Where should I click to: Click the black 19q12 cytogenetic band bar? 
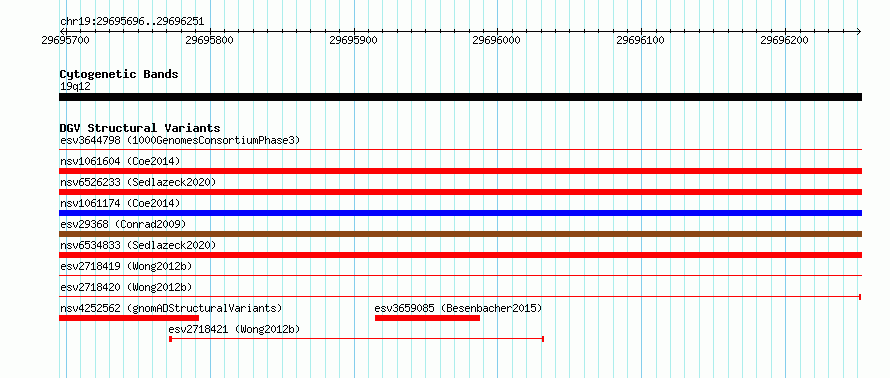[460, 97]
